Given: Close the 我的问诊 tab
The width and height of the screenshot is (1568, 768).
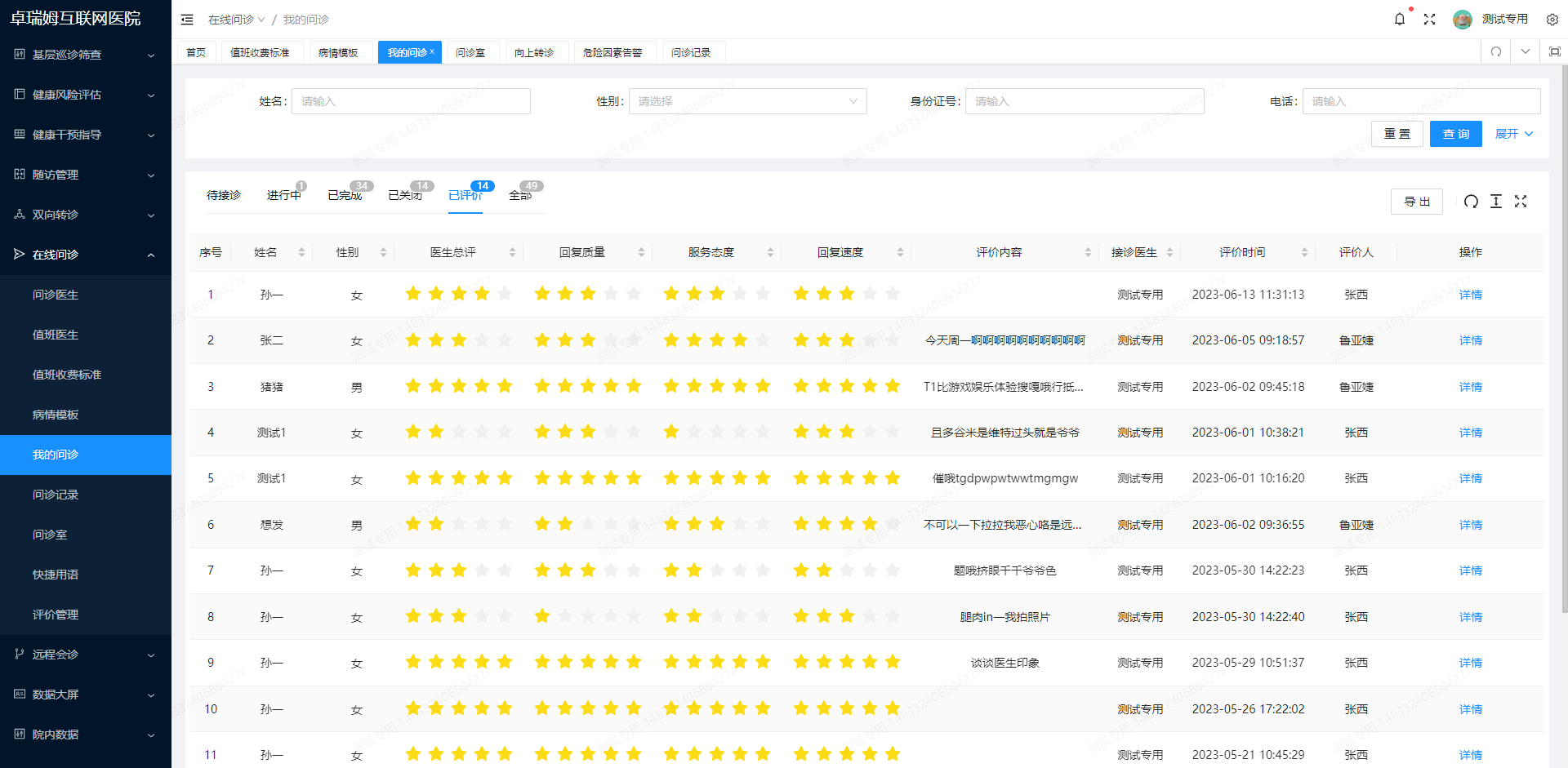Looking at the screenshot, I should [432, 51].
